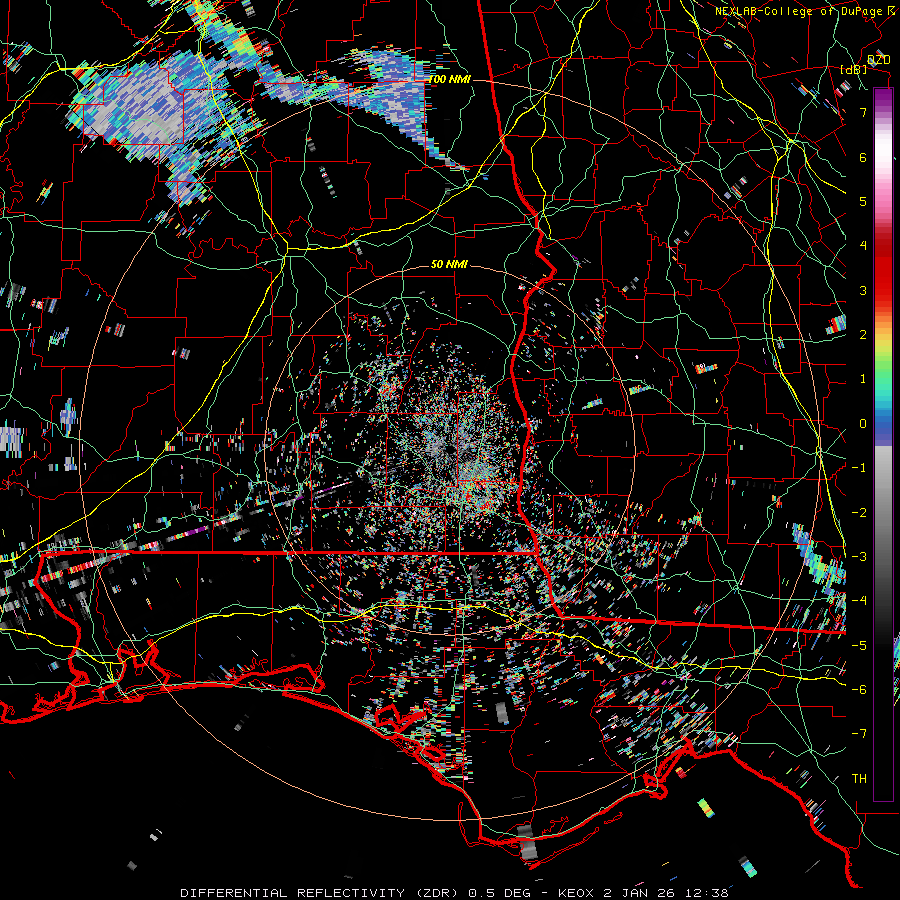
Task: Click the product caption at the bottom of the image
Action: (x=454, y=893)
